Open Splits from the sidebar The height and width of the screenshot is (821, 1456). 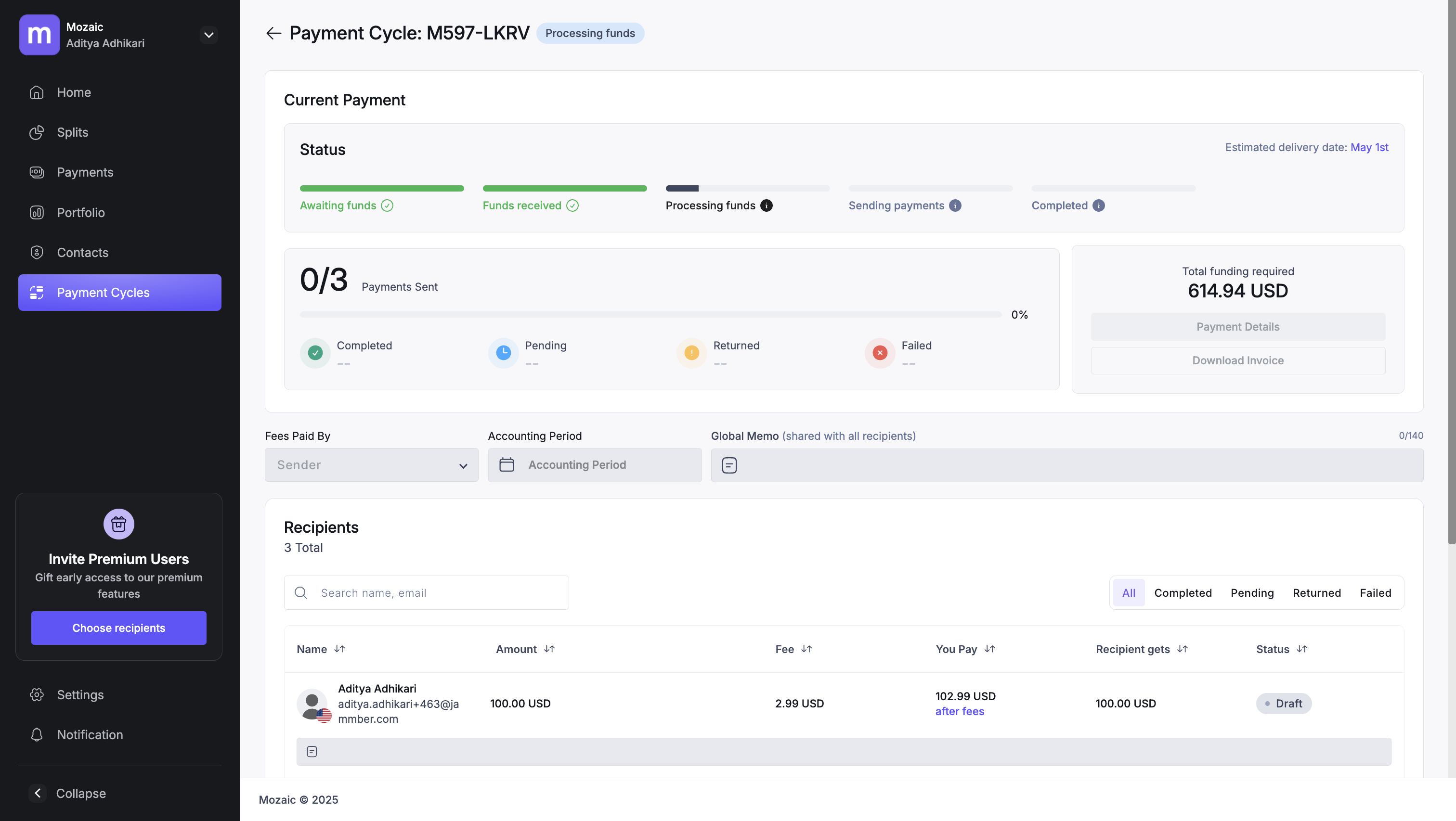coord(72,132)
